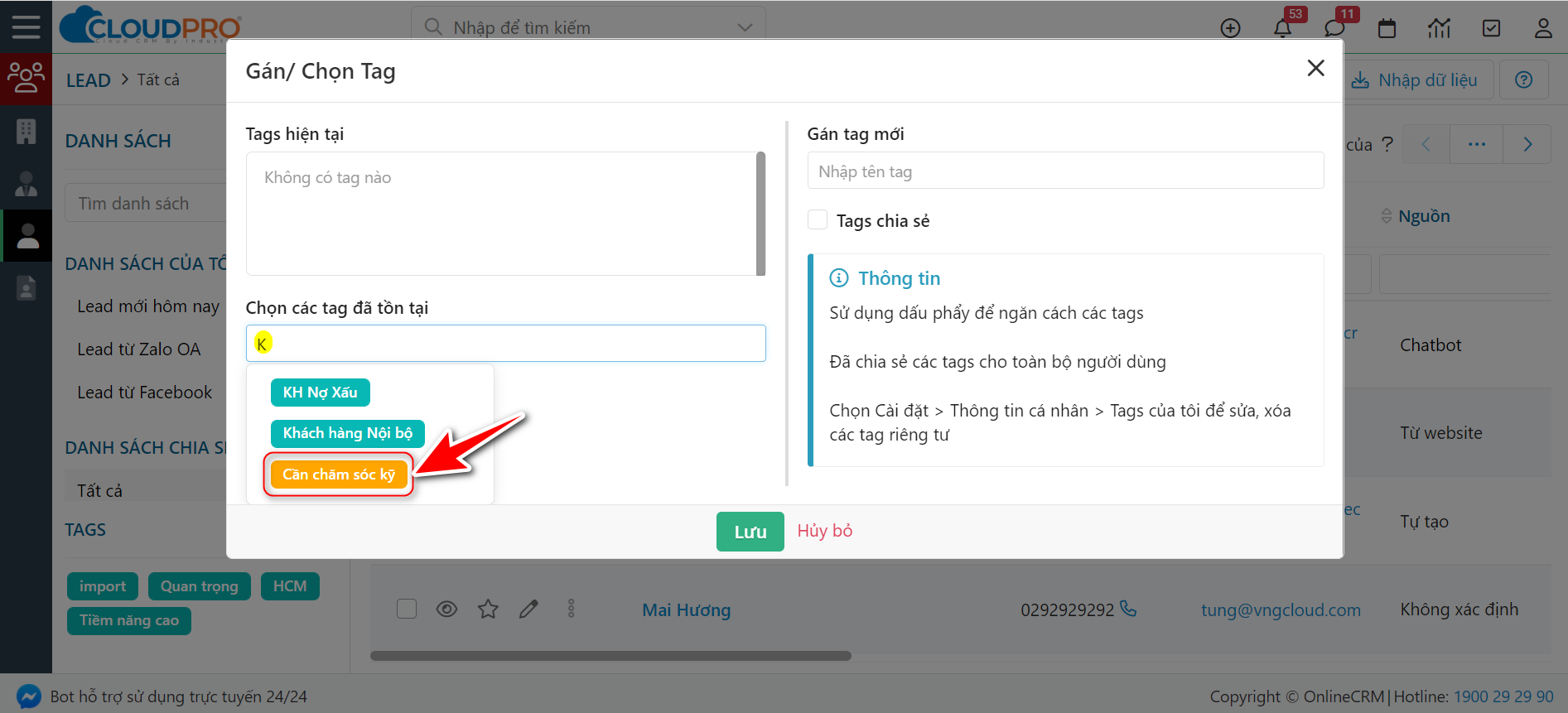Open the user profile icon

pyautogui.click(x=1543, y=28)
